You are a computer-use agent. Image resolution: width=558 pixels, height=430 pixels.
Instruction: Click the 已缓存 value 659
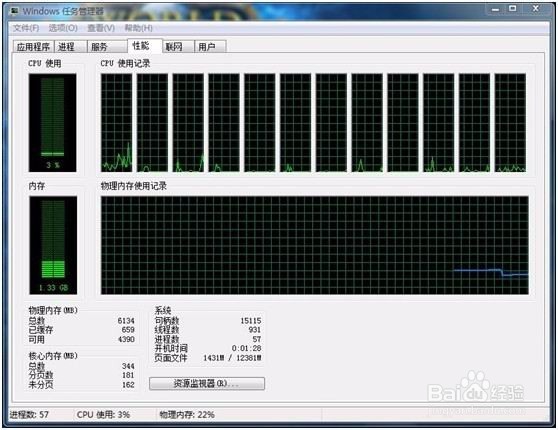128,330
